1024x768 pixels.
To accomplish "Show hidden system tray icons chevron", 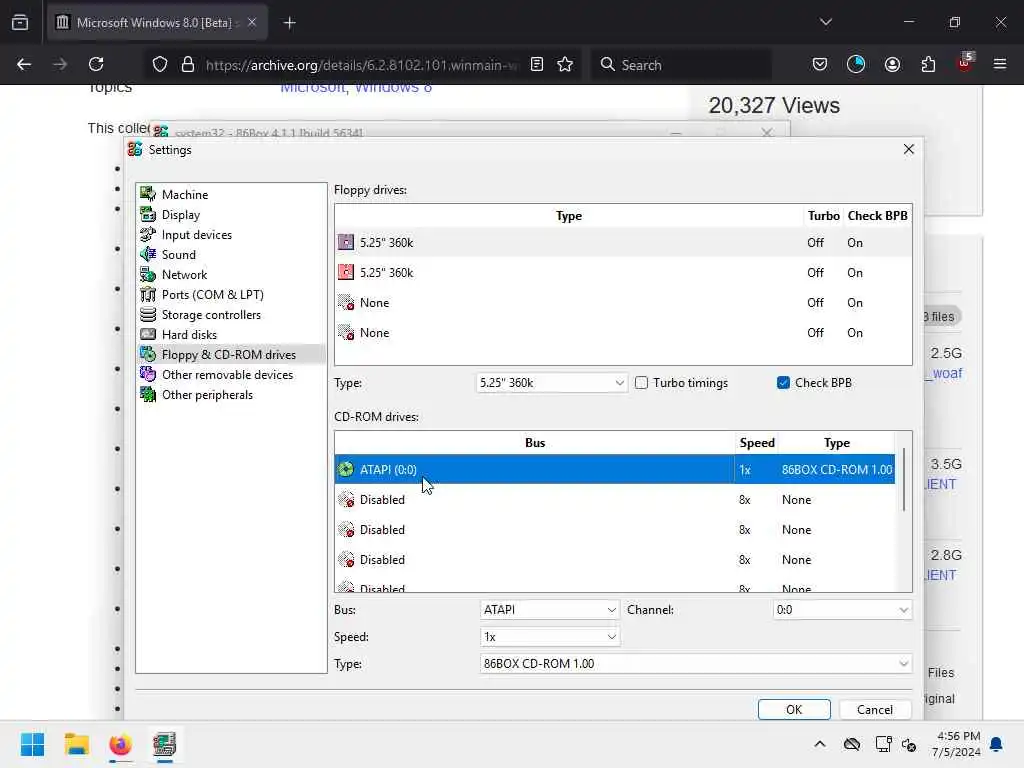I will [820, 744].
